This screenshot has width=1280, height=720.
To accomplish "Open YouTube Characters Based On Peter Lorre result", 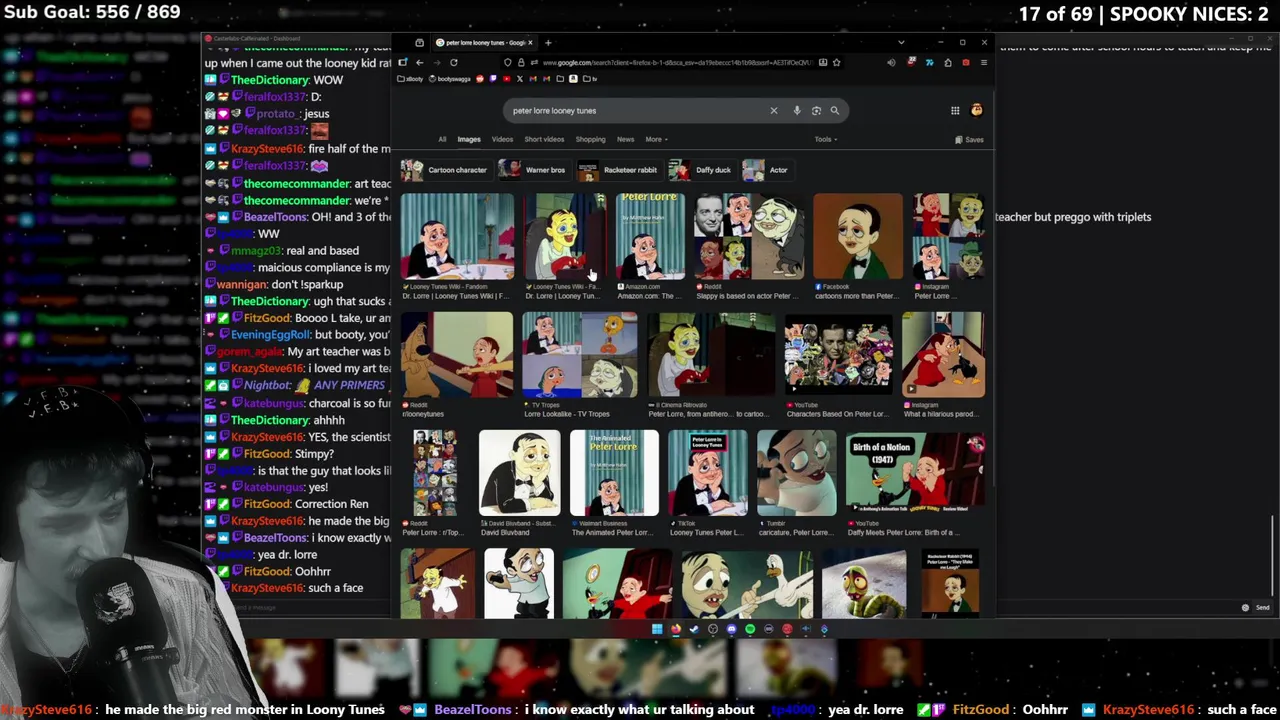I will pyautogui.click(x=839, y=354).
